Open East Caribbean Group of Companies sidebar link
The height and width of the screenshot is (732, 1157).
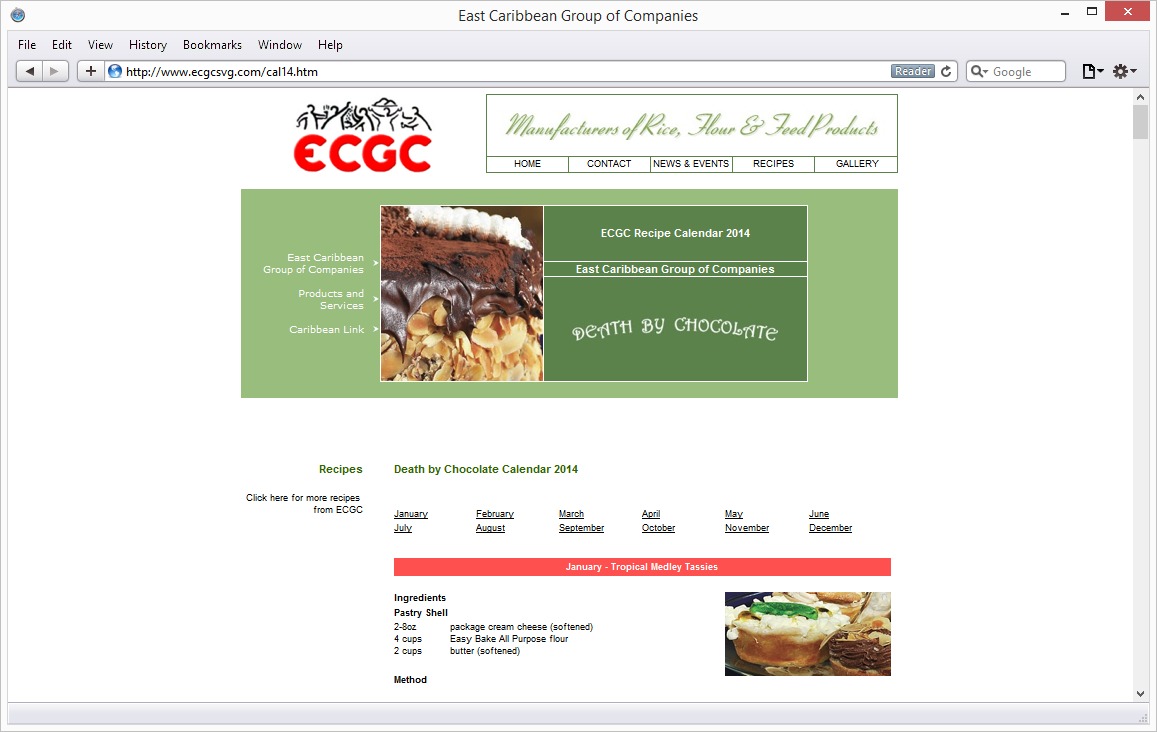coord(314,263)
